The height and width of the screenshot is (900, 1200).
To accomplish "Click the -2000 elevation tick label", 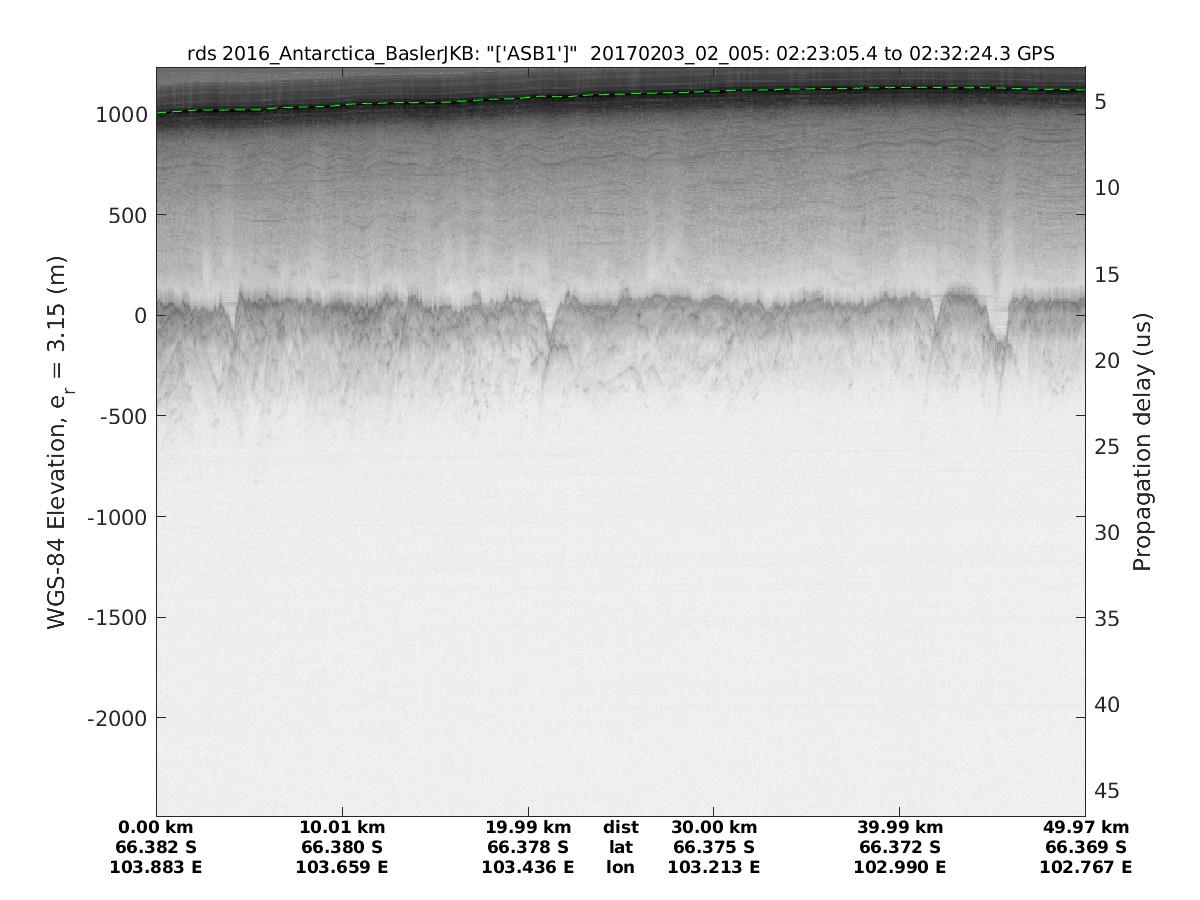I will [x=117, y=719].
